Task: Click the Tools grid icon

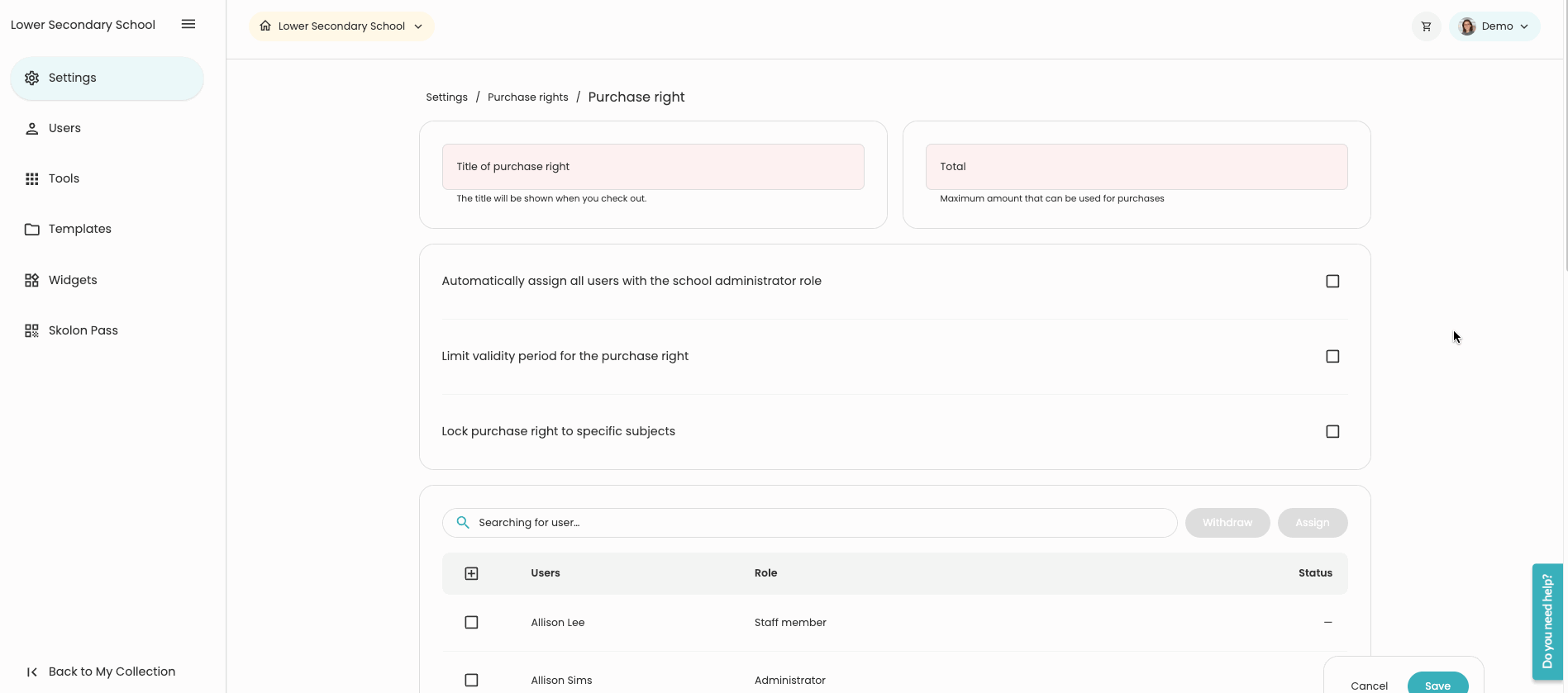Action: [x=32, y=178]
